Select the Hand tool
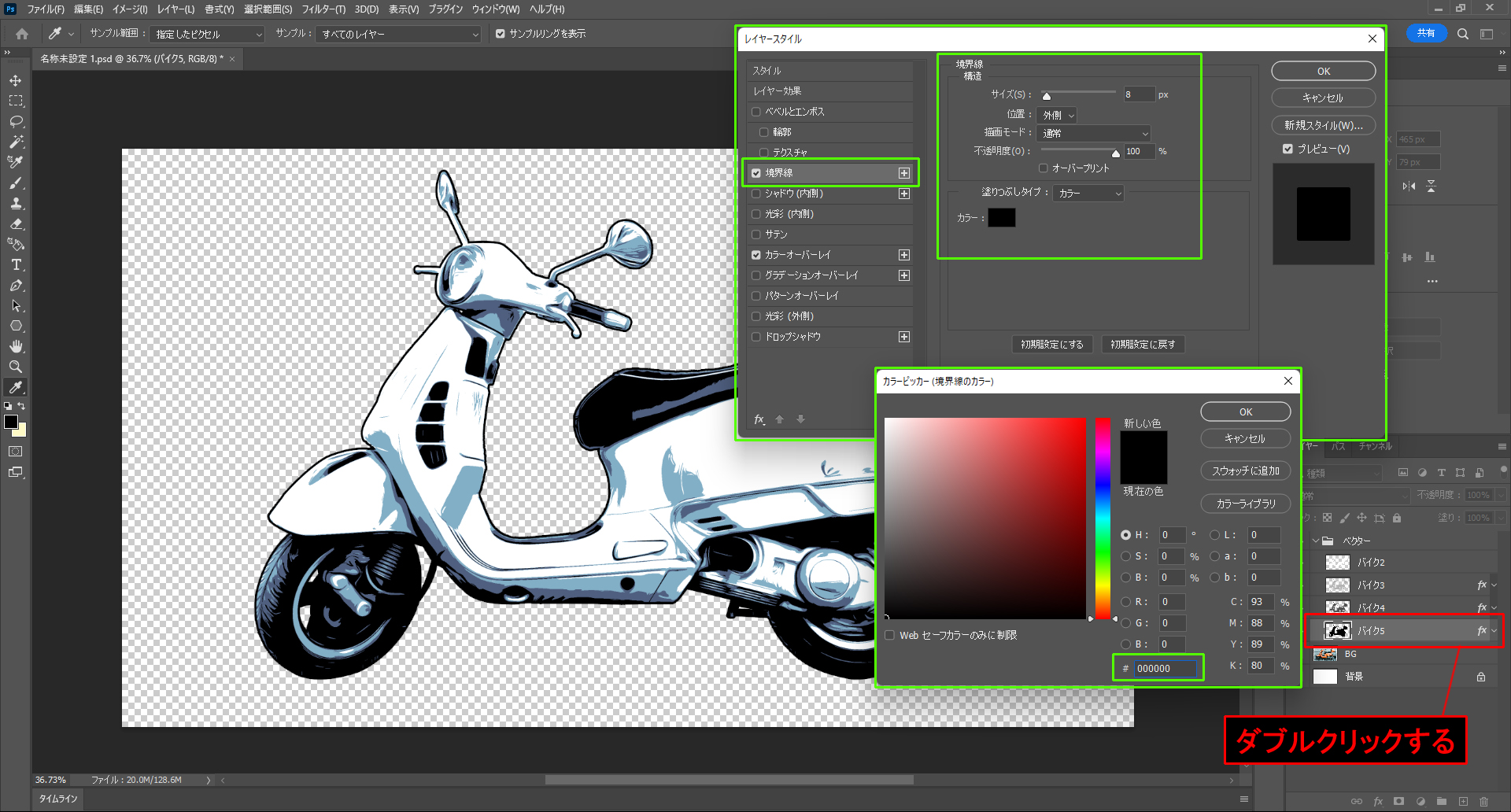 16,346
